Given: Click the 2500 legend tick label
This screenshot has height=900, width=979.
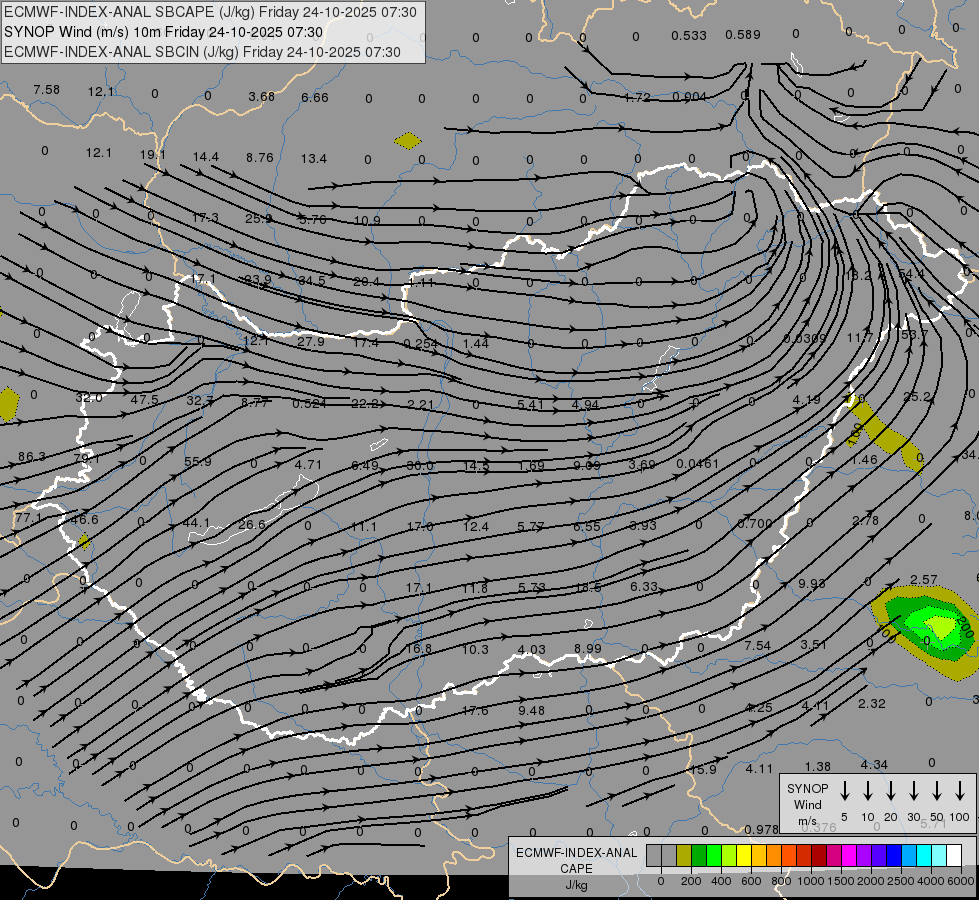Looking at the screenshot, I should [x=901, y=881].
